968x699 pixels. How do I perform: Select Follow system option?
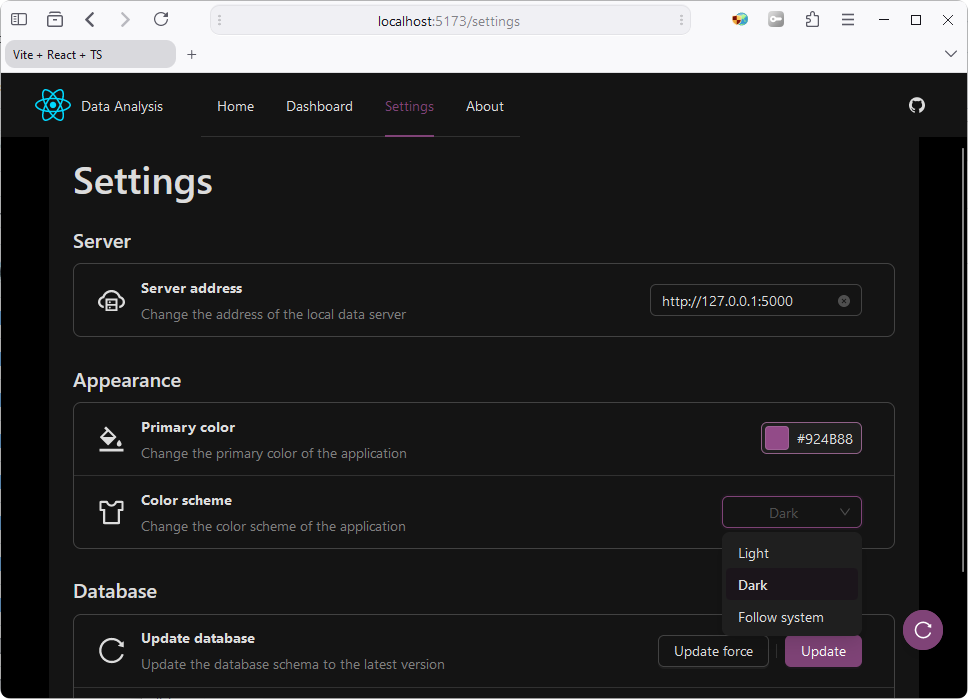pos(791,617)
